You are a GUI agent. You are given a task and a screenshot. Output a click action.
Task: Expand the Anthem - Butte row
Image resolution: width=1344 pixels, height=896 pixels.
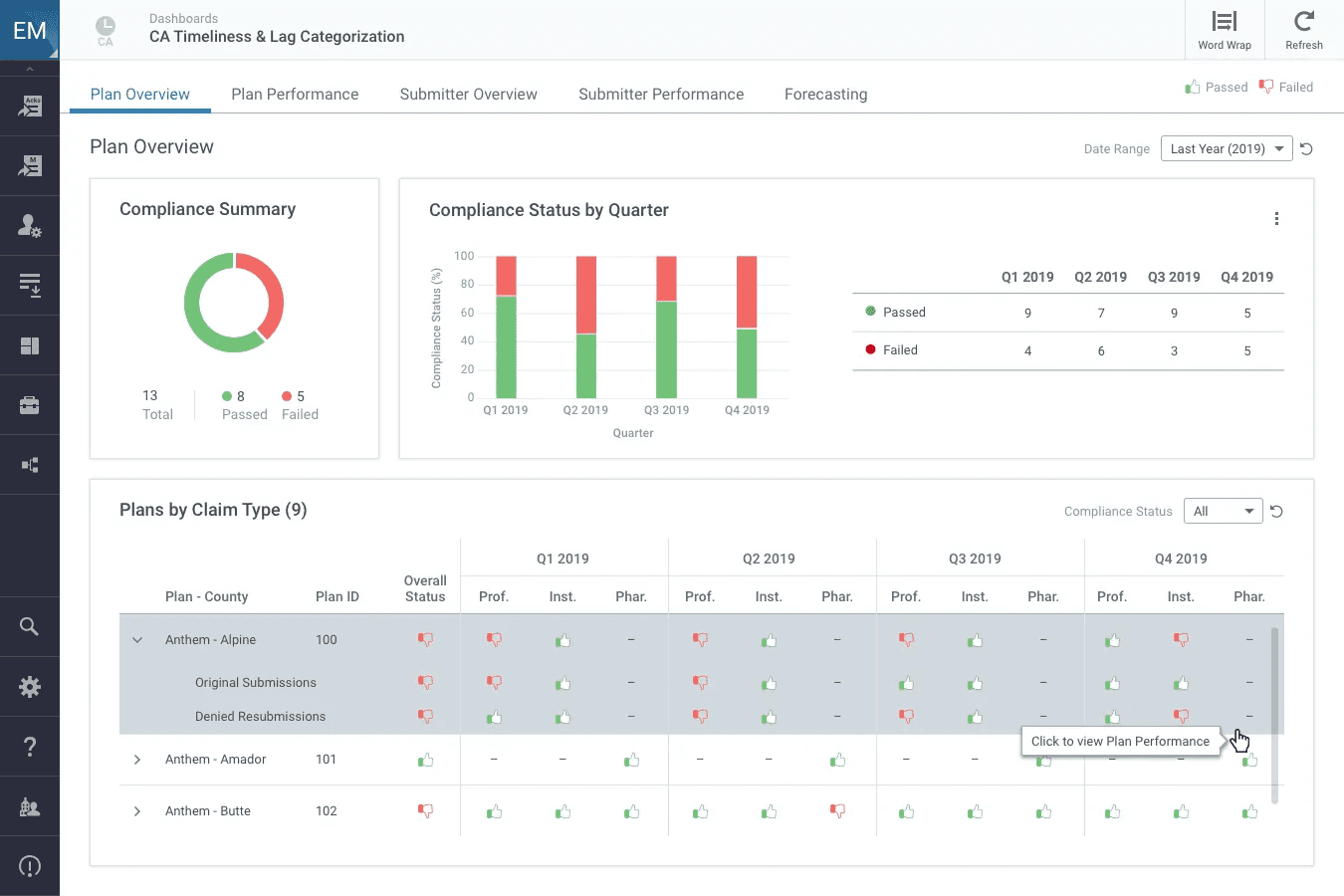[x=137, y=811]
